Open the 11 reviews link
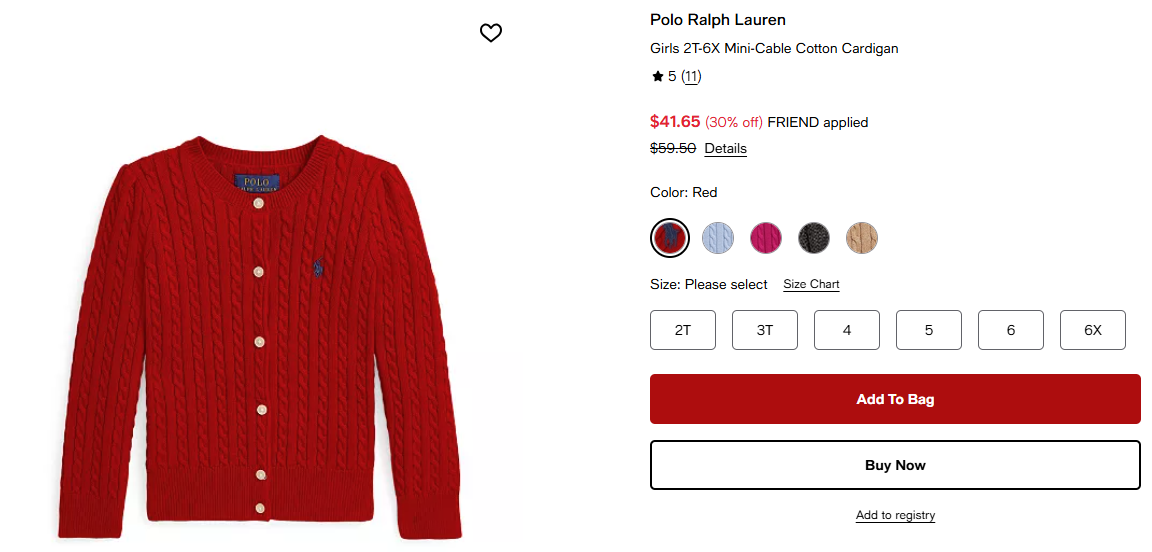Viewport: 1152px width, 552px height. (x=691, y=76)
